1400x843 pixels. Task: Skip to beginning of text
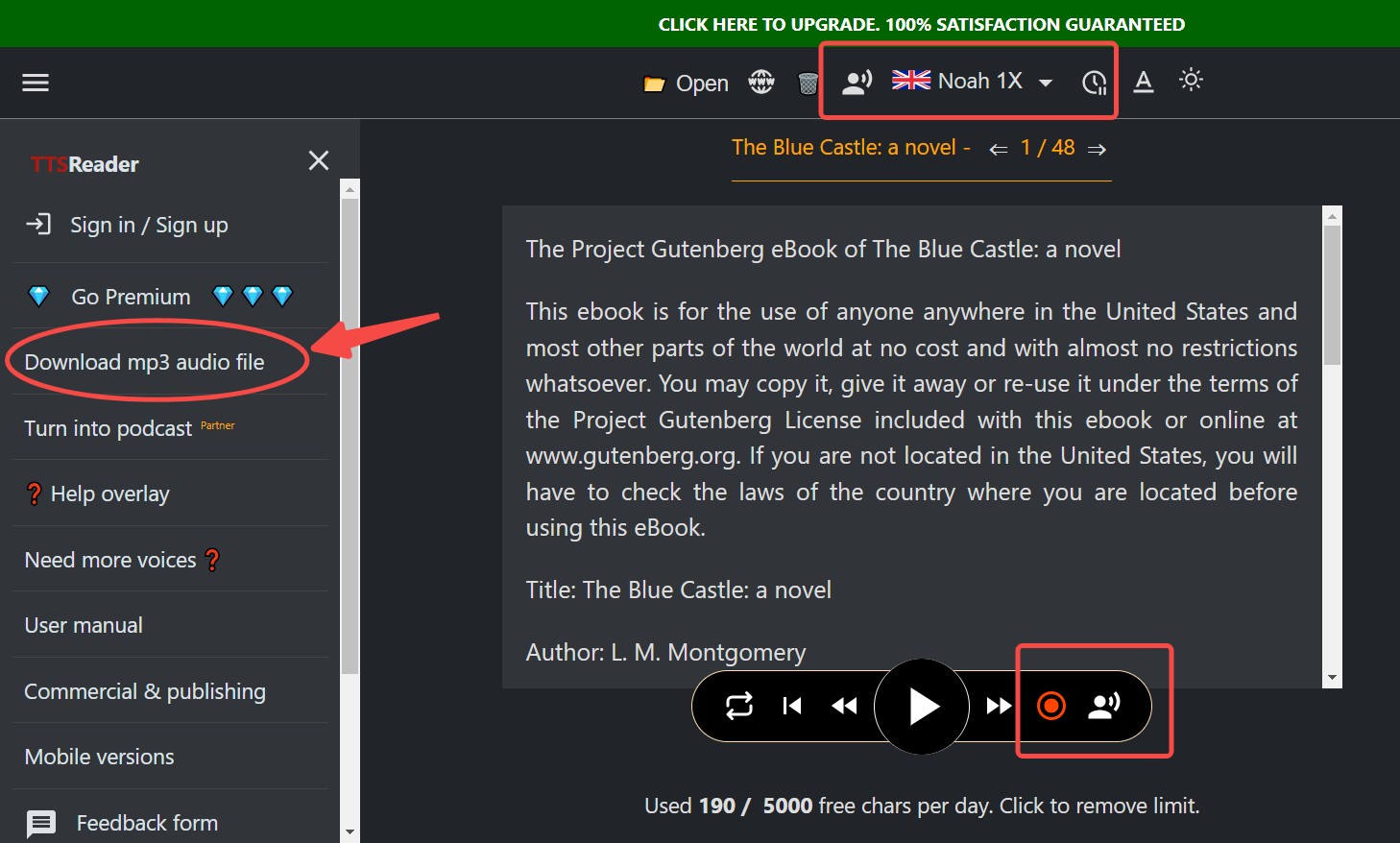[792, 707]
